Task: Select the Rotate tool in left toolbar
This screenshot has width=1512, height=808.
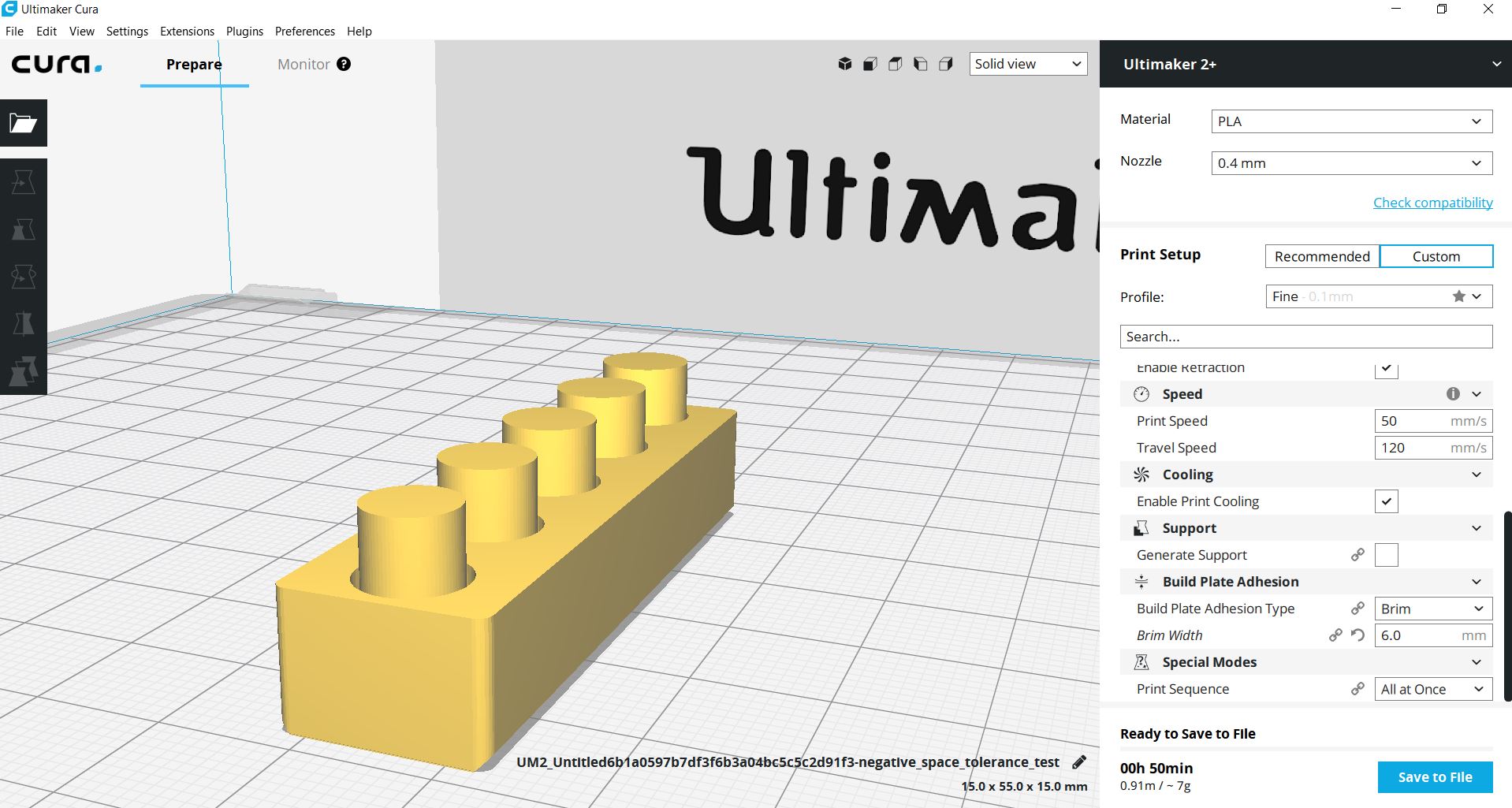Action: click(24, 277)
